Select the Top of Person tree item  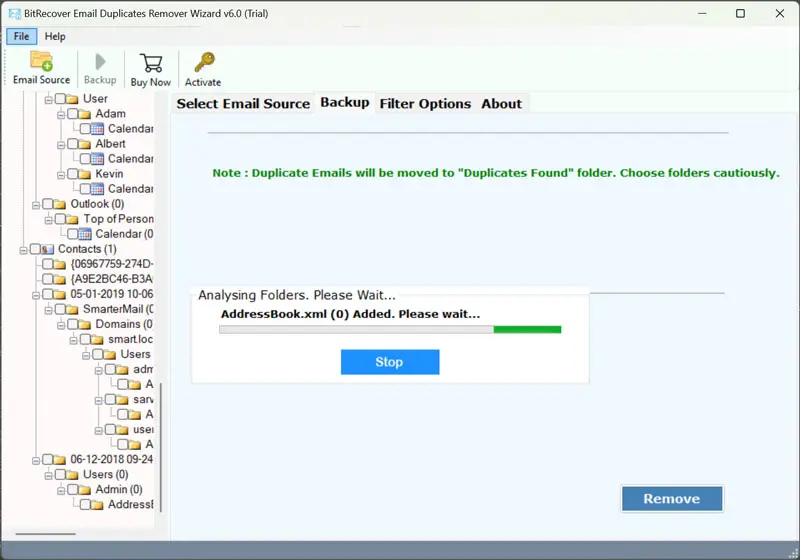[118, 219]
